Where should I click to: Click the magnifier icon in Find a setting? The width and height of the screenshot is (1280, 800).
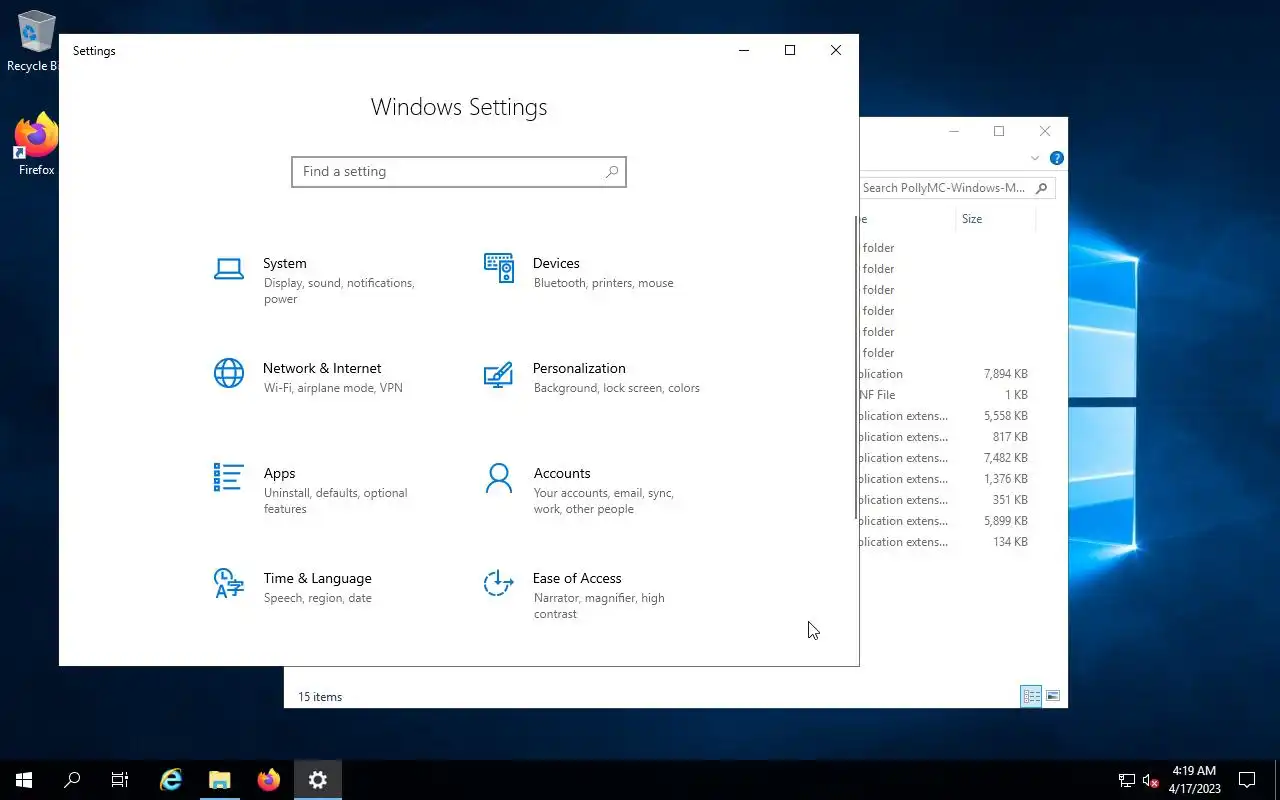click(612, 172)
